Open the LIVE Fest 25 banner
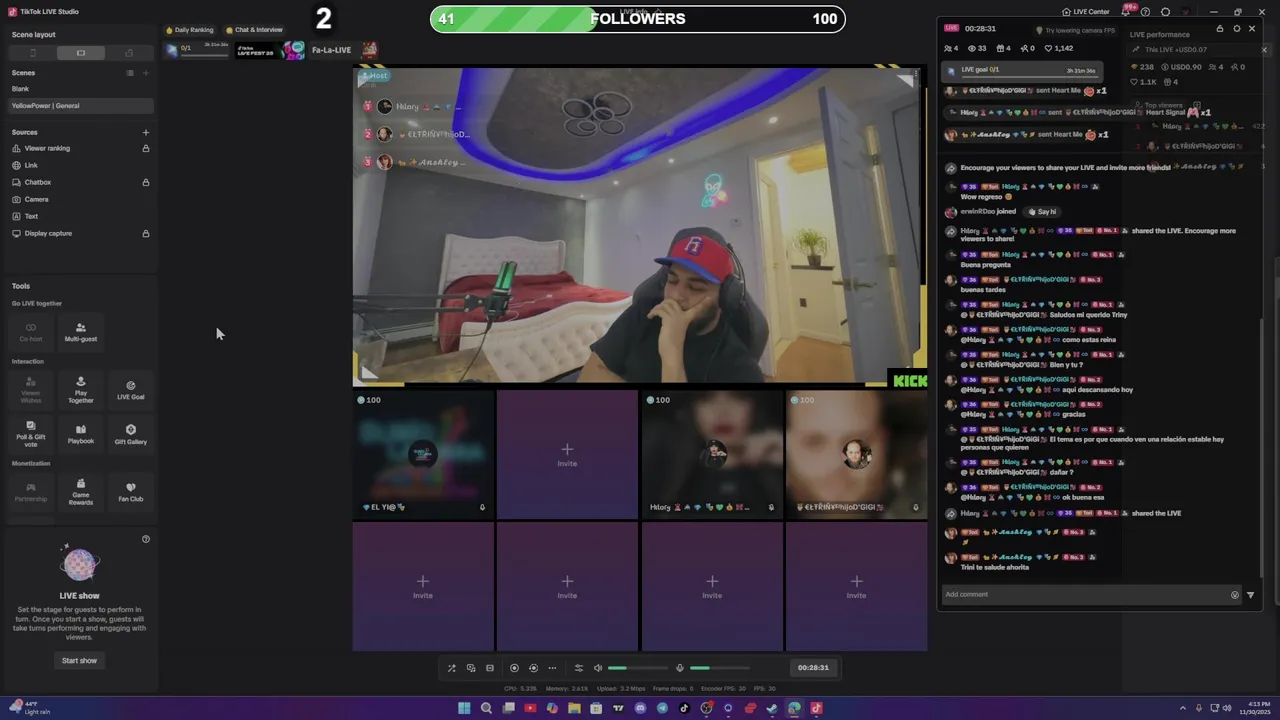Viewport: 1280px width, 720px height. (x=269, y=50)
